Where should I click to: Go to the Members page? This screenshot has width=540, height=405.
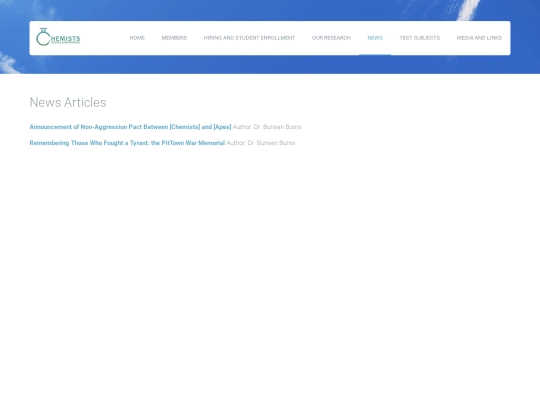(x=174, y=38)
